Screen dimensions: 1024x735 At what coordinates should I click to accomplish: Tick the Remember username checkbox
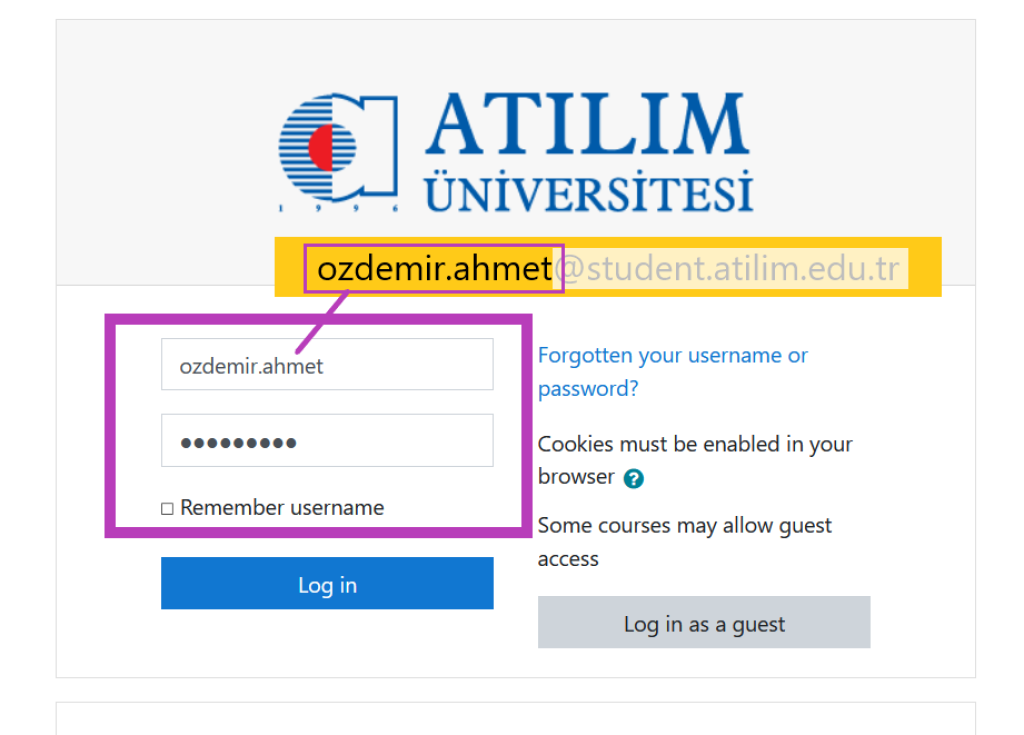point(167,509)
